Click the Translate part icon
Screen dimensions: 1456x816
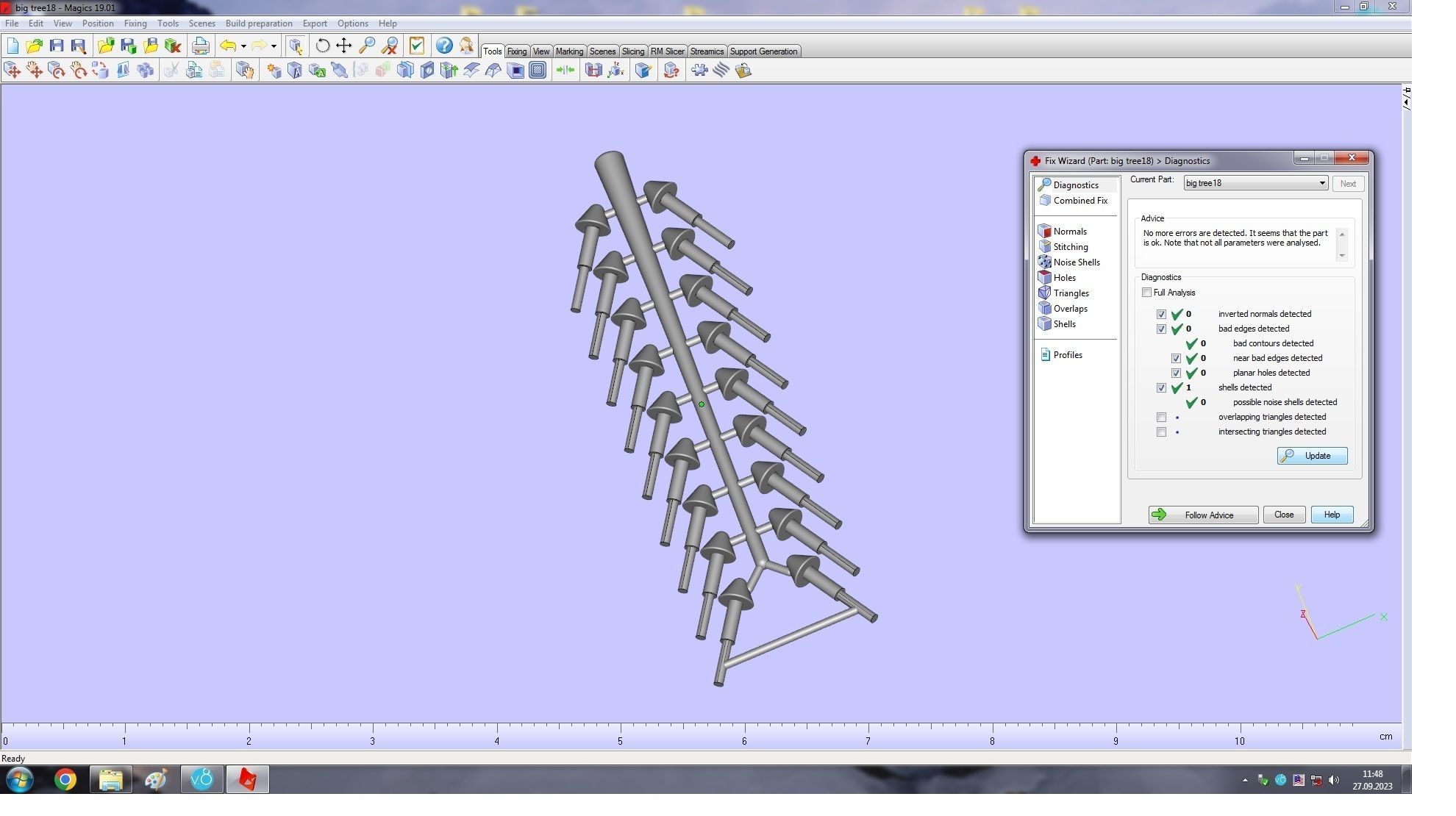click(13, 71)
